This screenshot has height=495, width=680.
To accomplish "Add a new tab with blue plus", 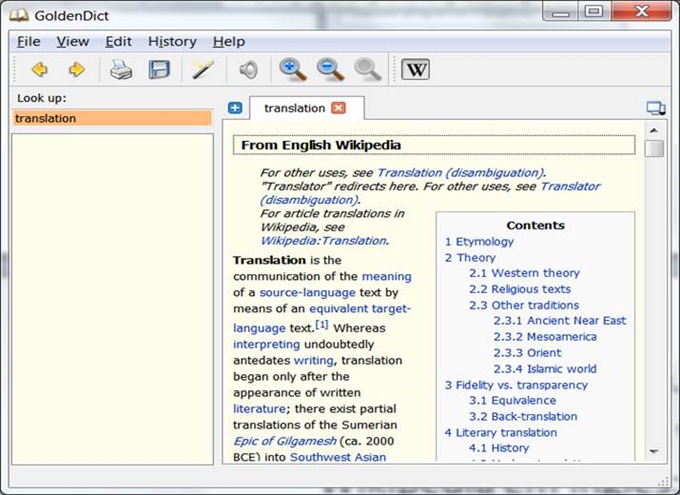I will 235,108.
